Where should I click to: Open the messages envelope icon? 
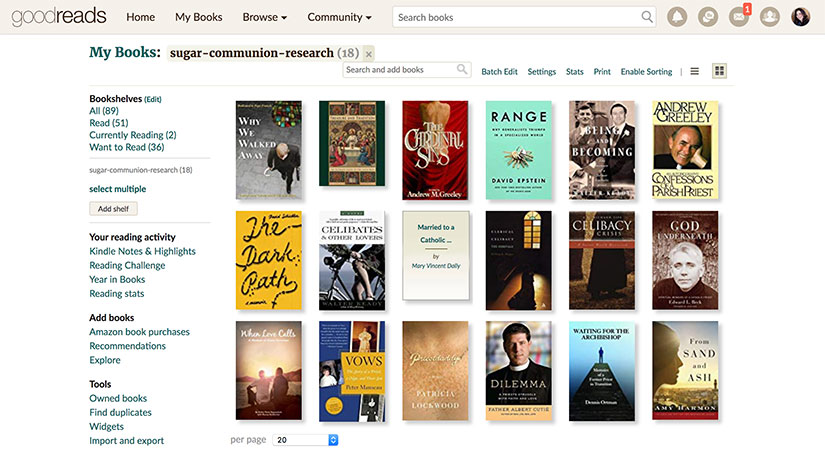coord(739,17)
